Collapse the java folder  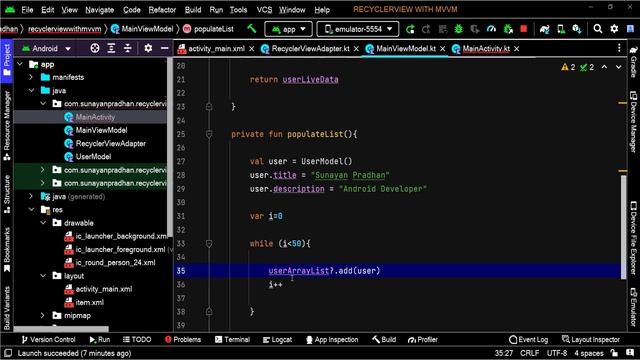[31, 90]
